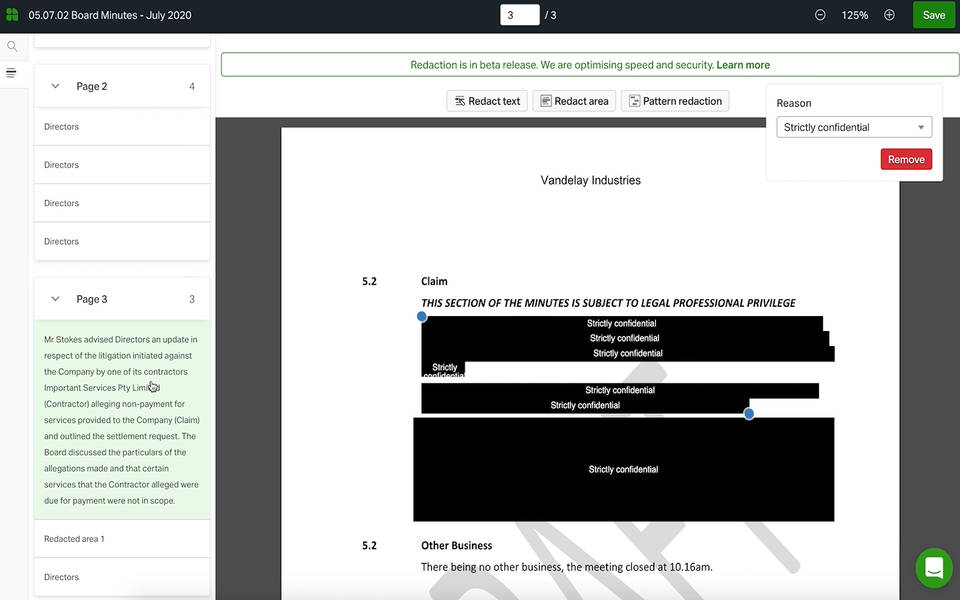Click the zoom out minus icon
This screenshot has width=960, height=600.
tap(820, 15)
